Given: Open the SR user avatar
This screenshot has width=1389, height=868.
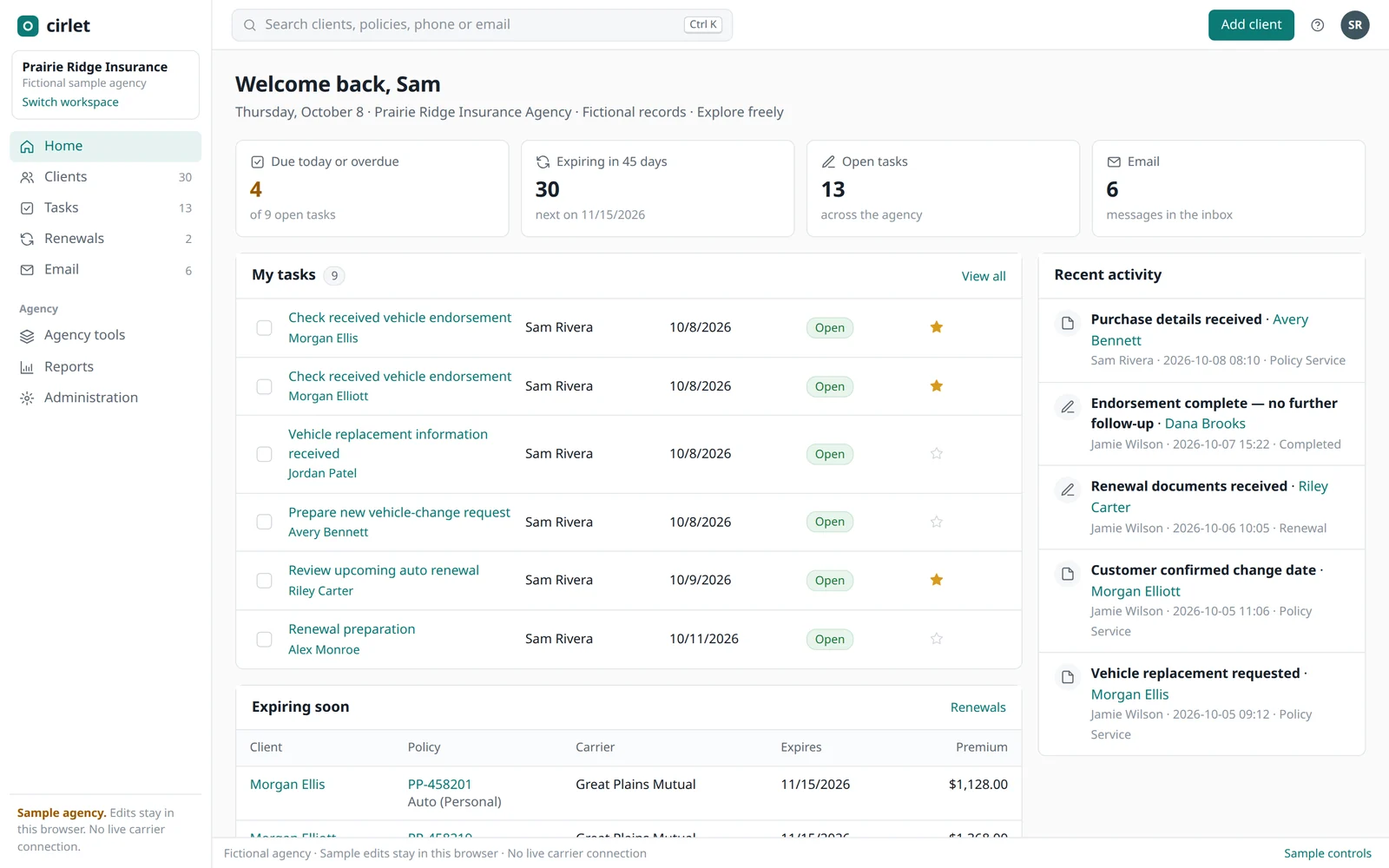Looking at the screenshot, I should coord(1354,25).
